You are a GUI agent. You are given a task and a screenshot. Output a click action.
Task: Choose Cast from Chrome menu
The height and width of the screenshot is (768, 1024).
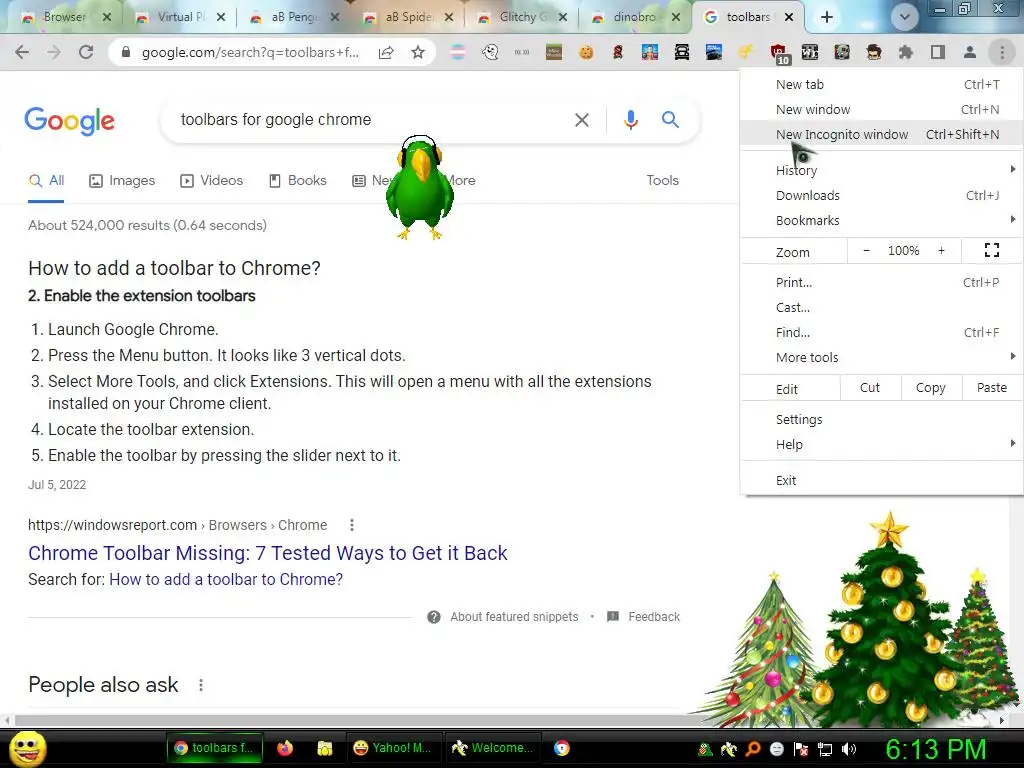882,307
